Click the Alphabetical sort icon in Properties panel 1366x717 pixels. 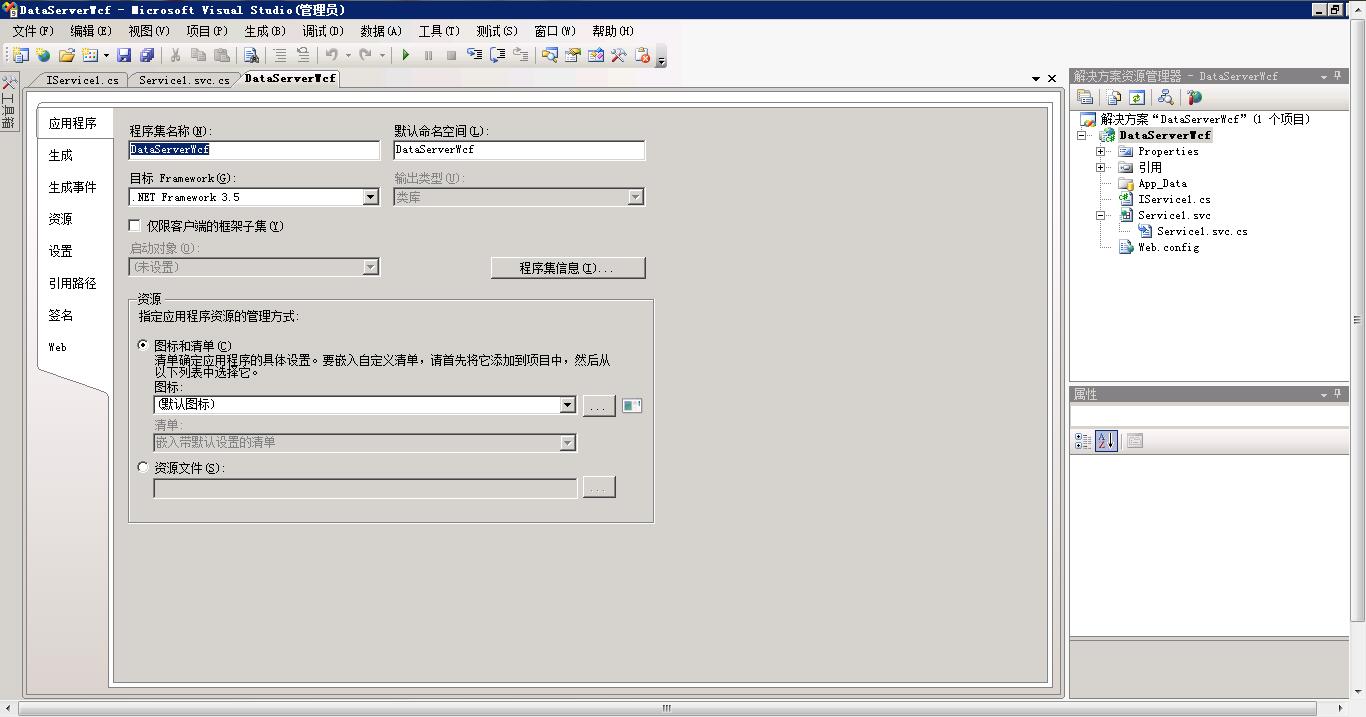(1106, 441)
